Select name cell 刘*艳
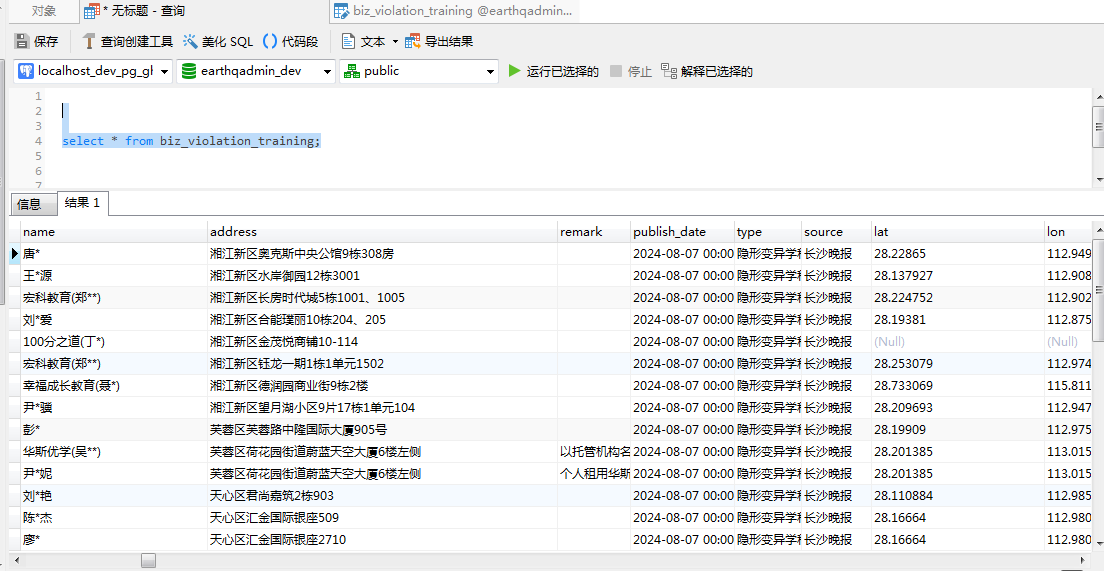The image size is (1104, 571). 115,496
